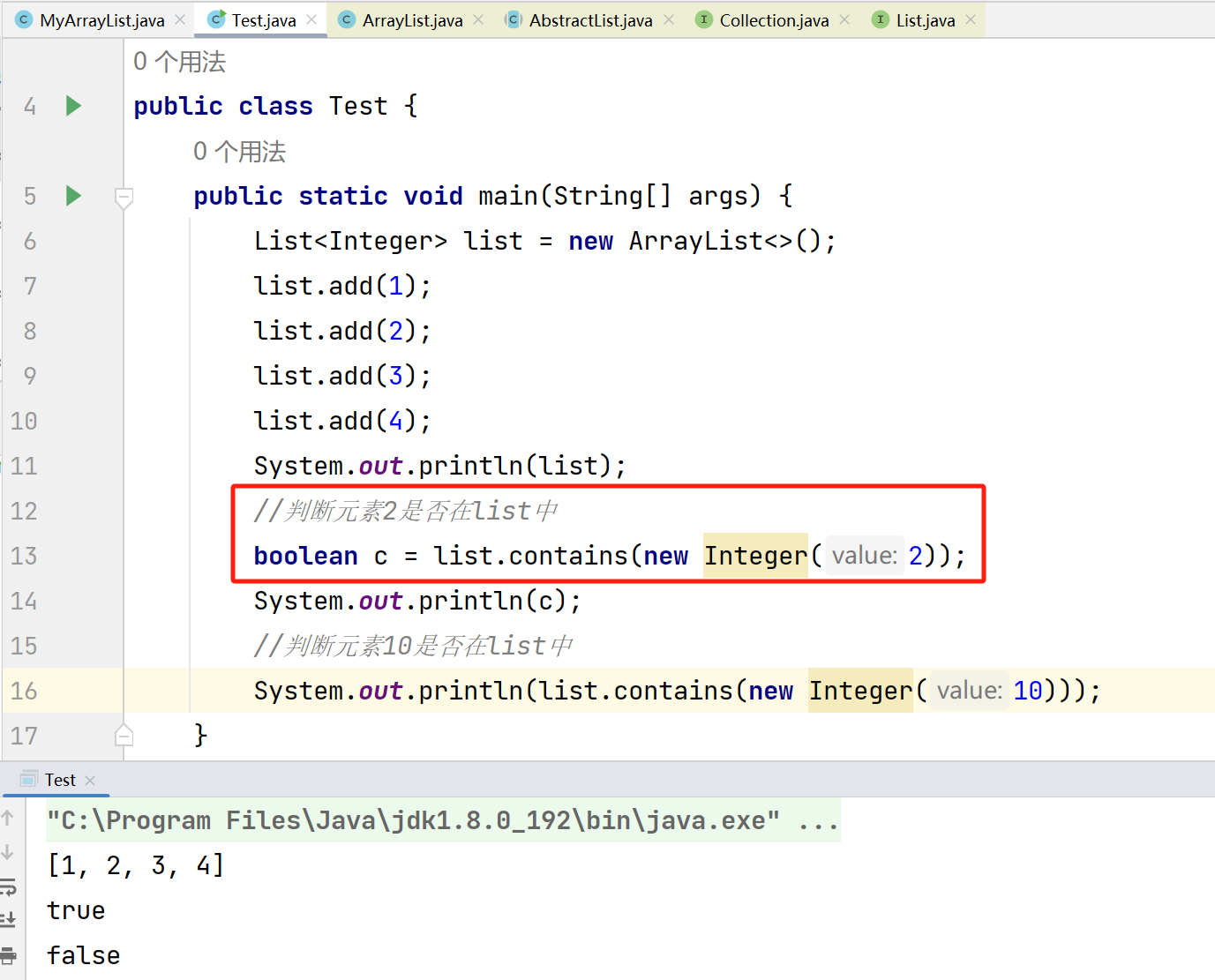Click the comment on line 15
The width and height of the screenshot is (1215, 980).
tap(414, 646)
